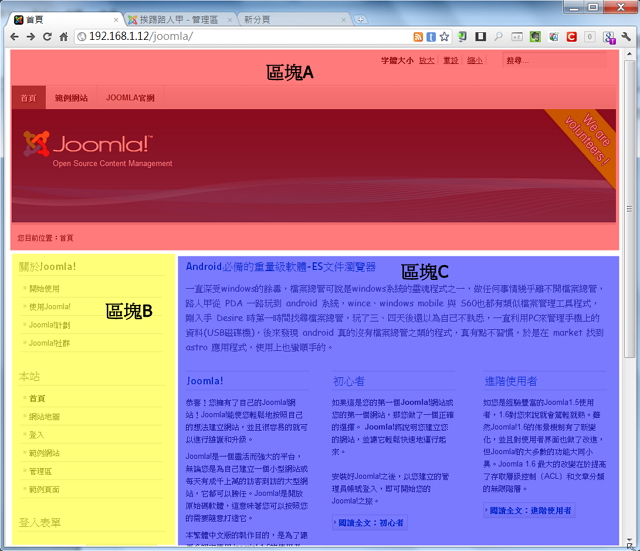Close the 新分頁 tab
This screenshot has height=551, width=640.
[x=344, y=20]
